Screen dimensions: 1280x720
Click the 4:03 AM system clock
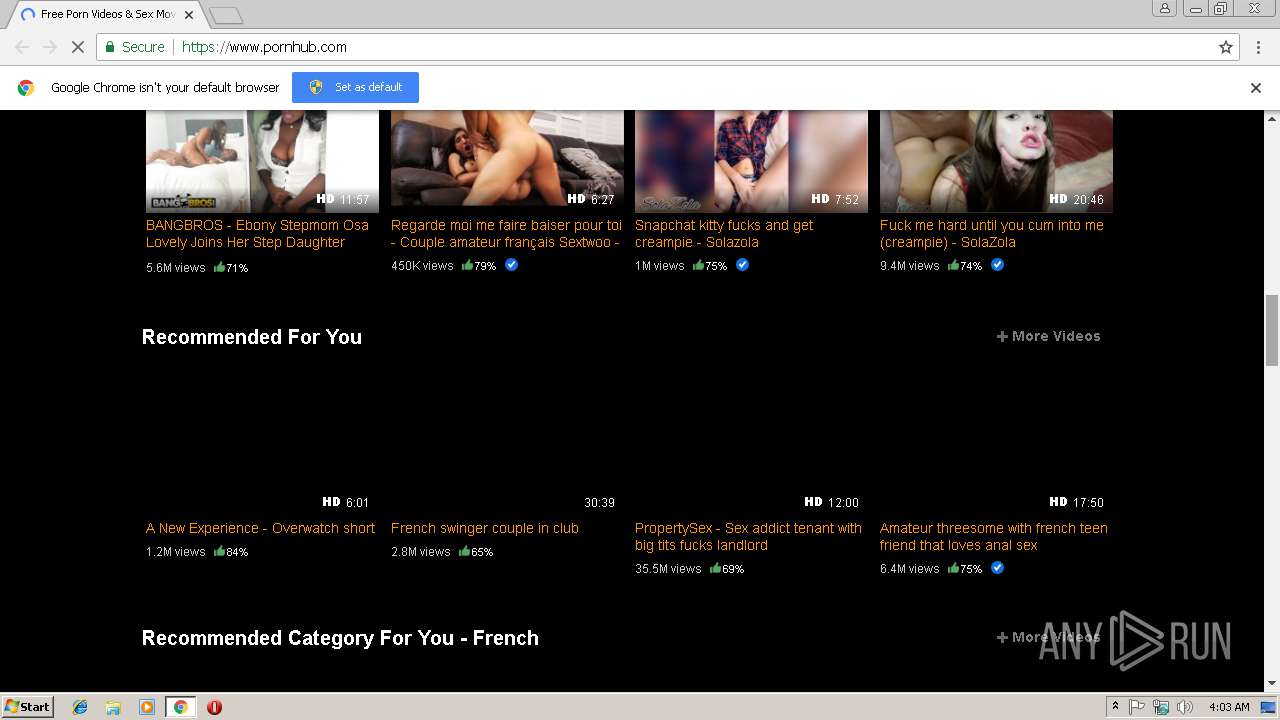tap(1229, 707)
